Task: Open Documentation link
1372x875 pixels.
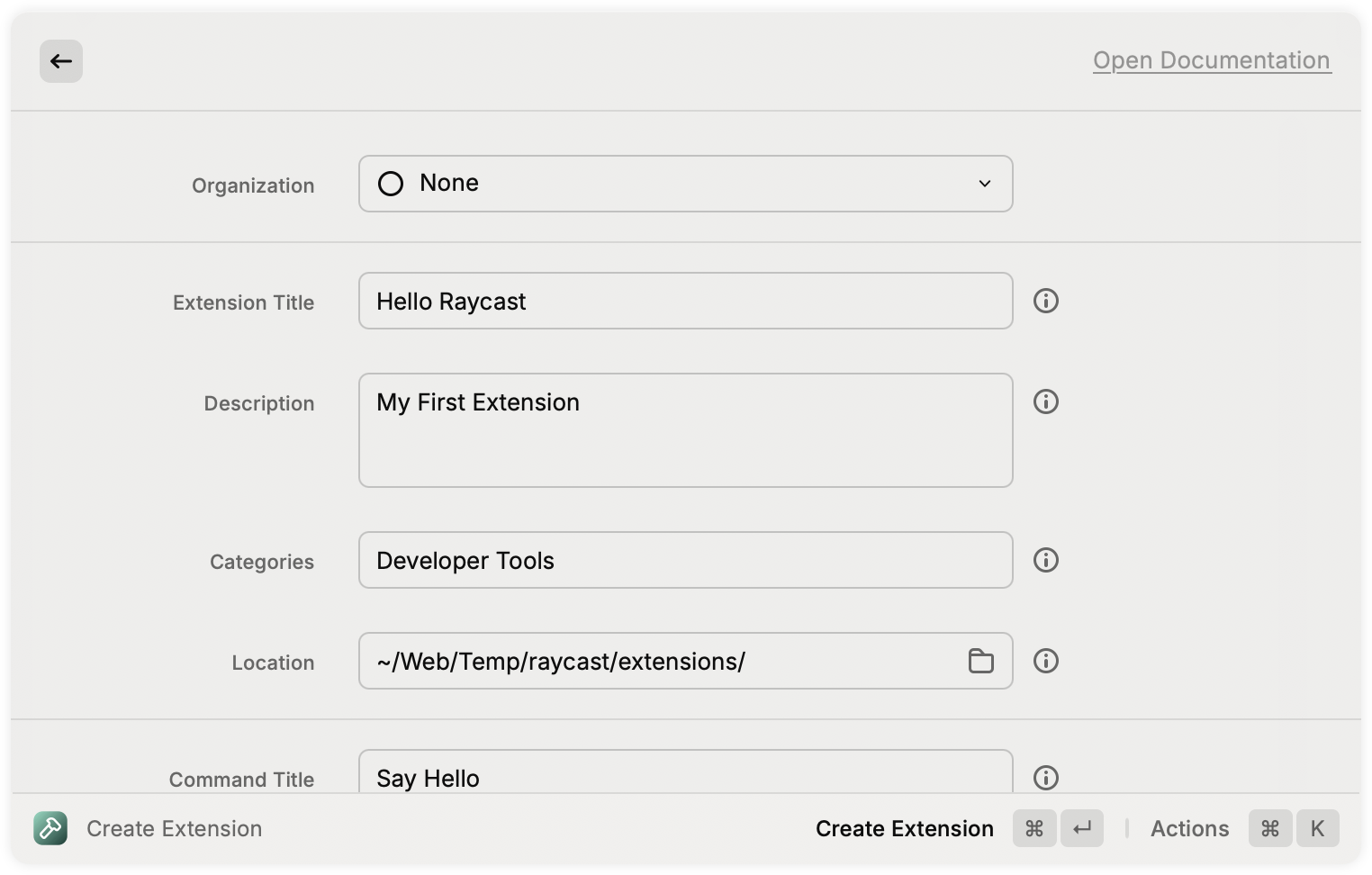Action: coord(1211,60)
